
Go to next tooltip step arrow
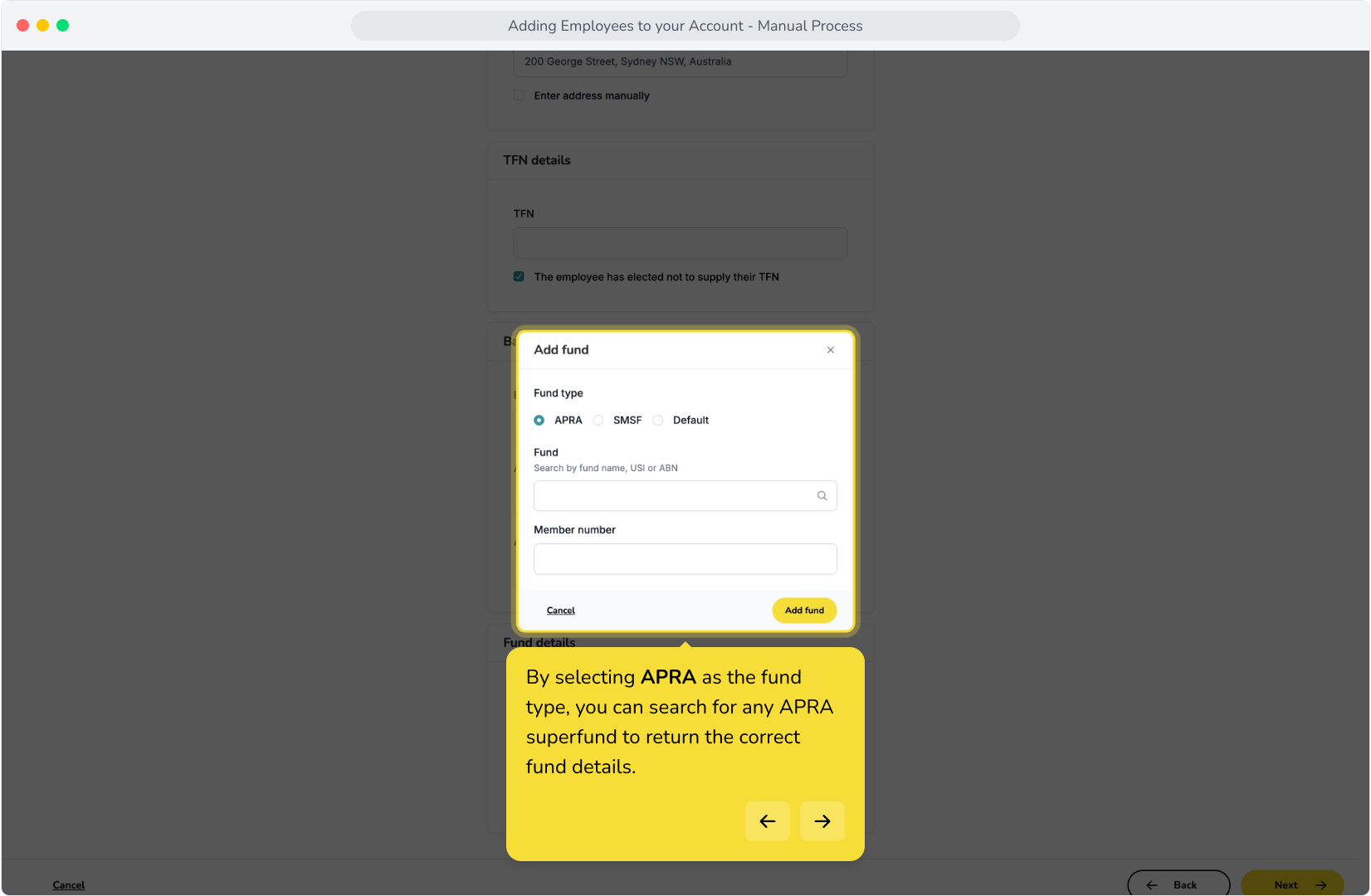coord(822,821)
